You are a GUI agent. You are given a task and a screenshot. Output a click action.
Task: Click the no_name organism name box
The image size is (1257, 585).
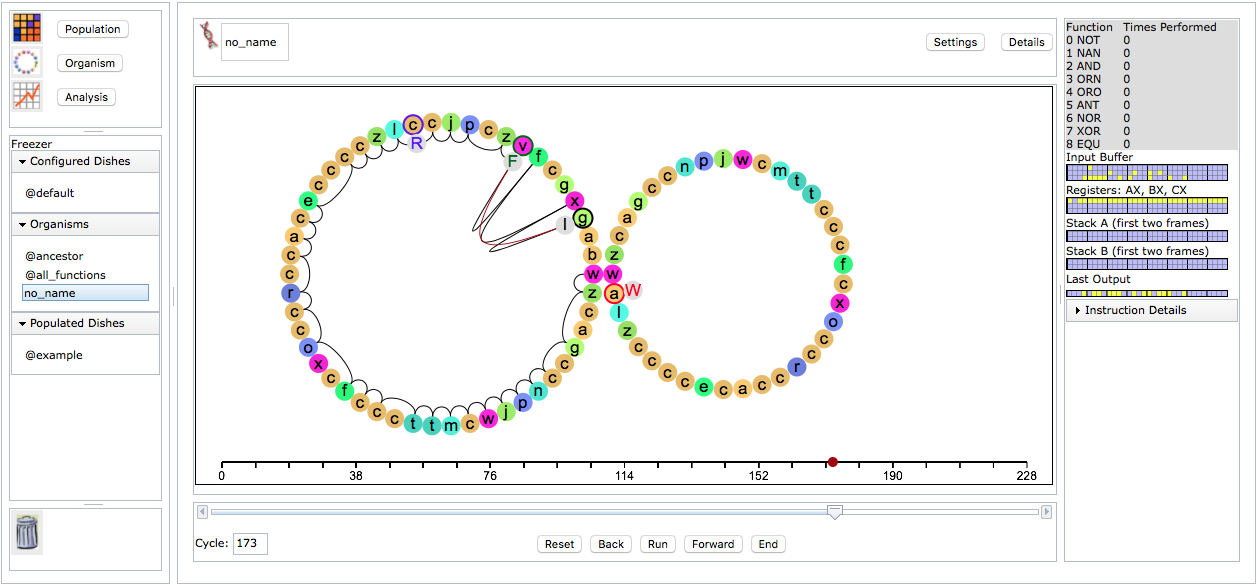tap(255, 42)
